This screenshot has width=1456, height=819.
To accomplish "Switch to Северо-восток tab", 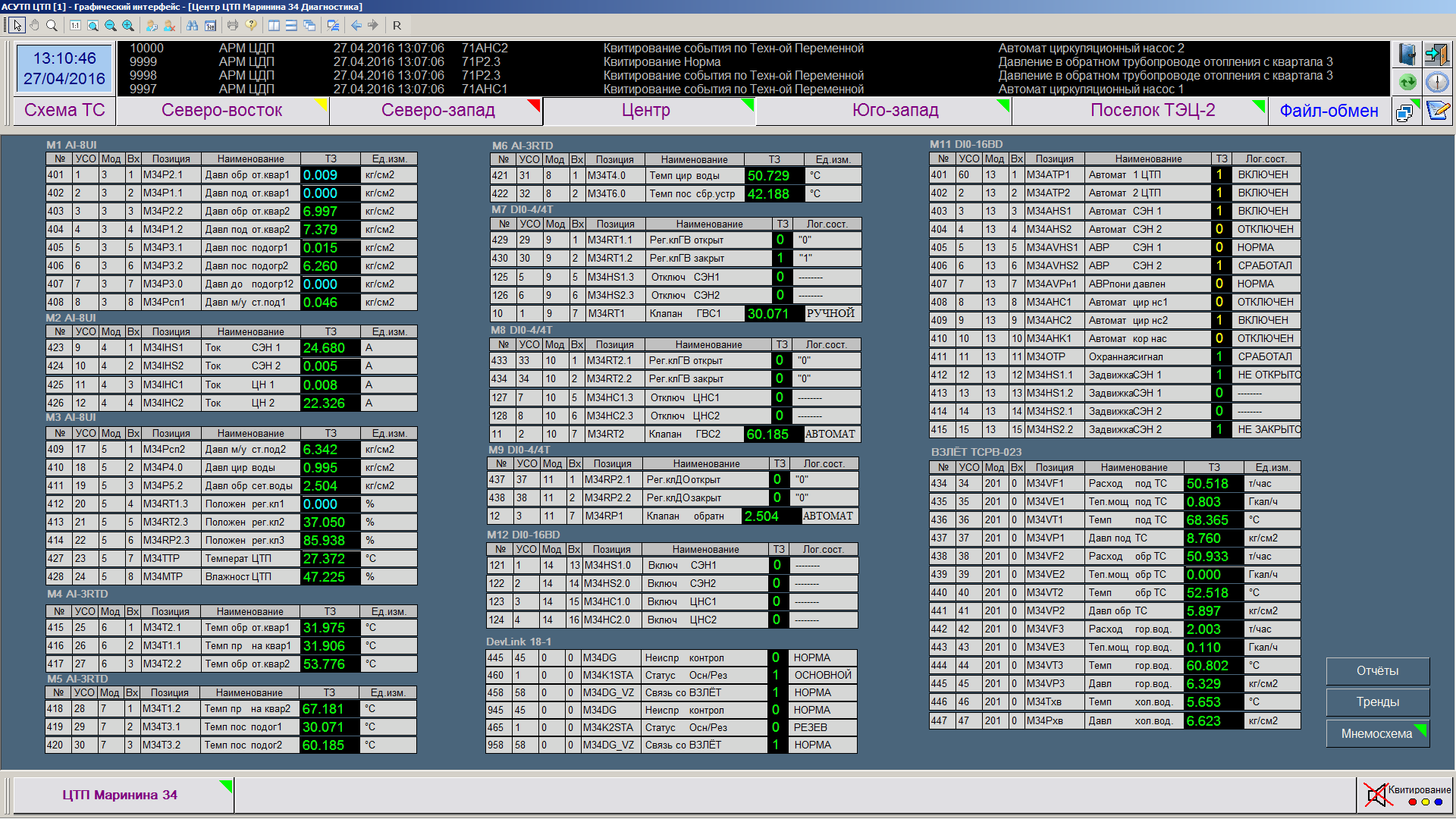I will 222,110.
